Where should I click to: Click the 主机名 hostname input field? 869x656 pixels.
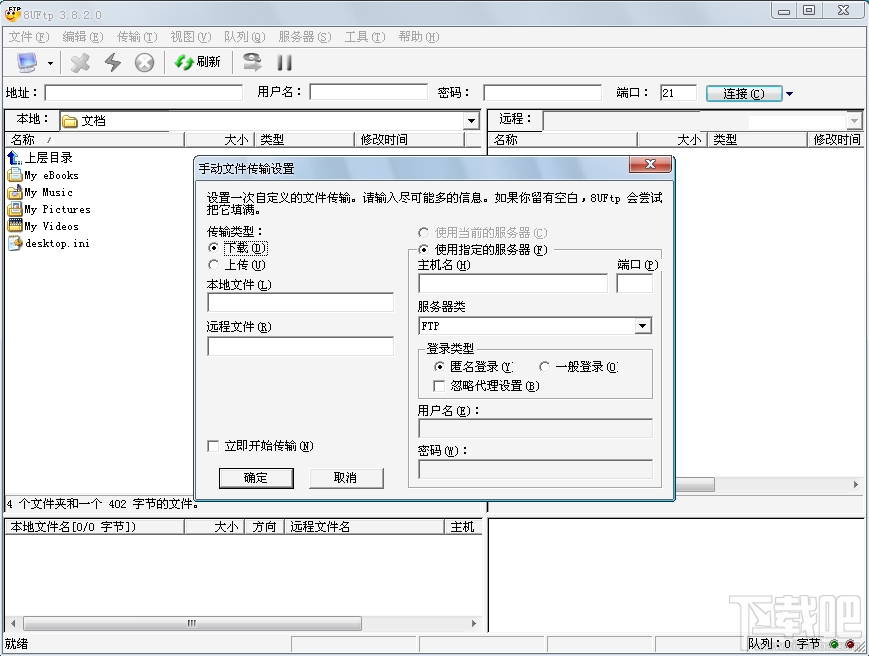click(x=513, y=284)
